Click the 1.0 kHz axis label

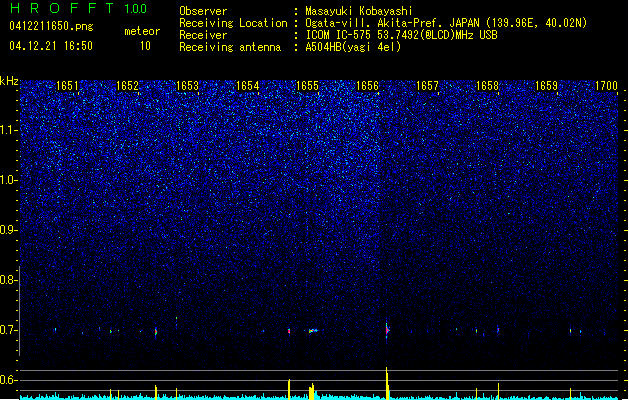tap(9, 180)
